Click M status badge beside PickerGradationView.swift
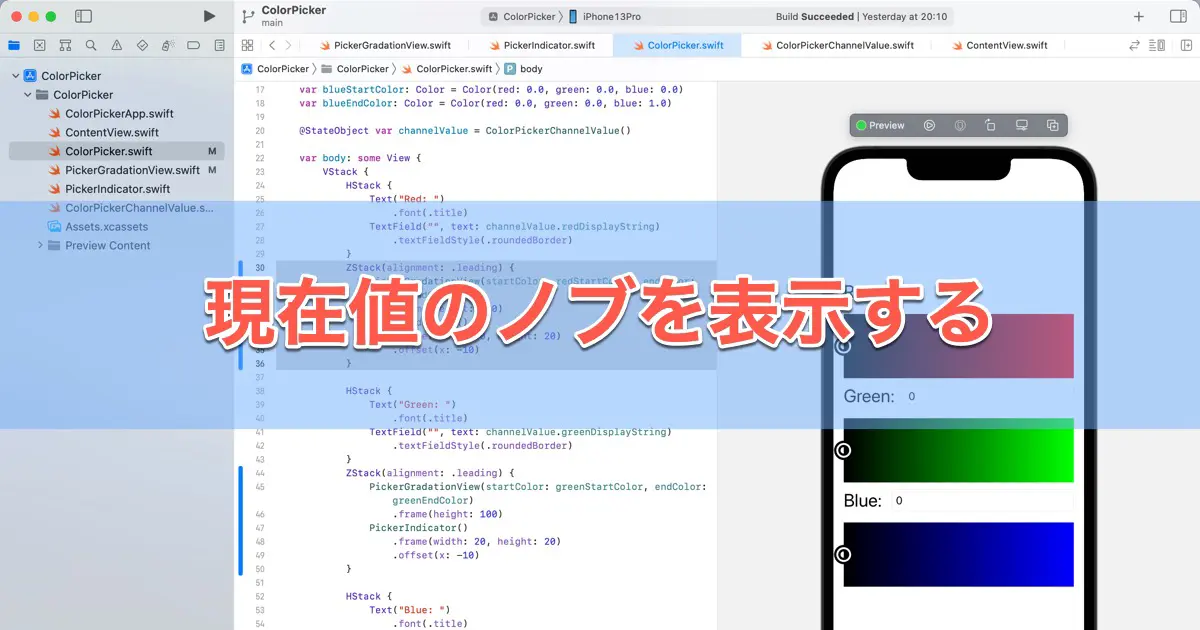The height and width of the screenshot is (630, 1200). tap(212, 170)
